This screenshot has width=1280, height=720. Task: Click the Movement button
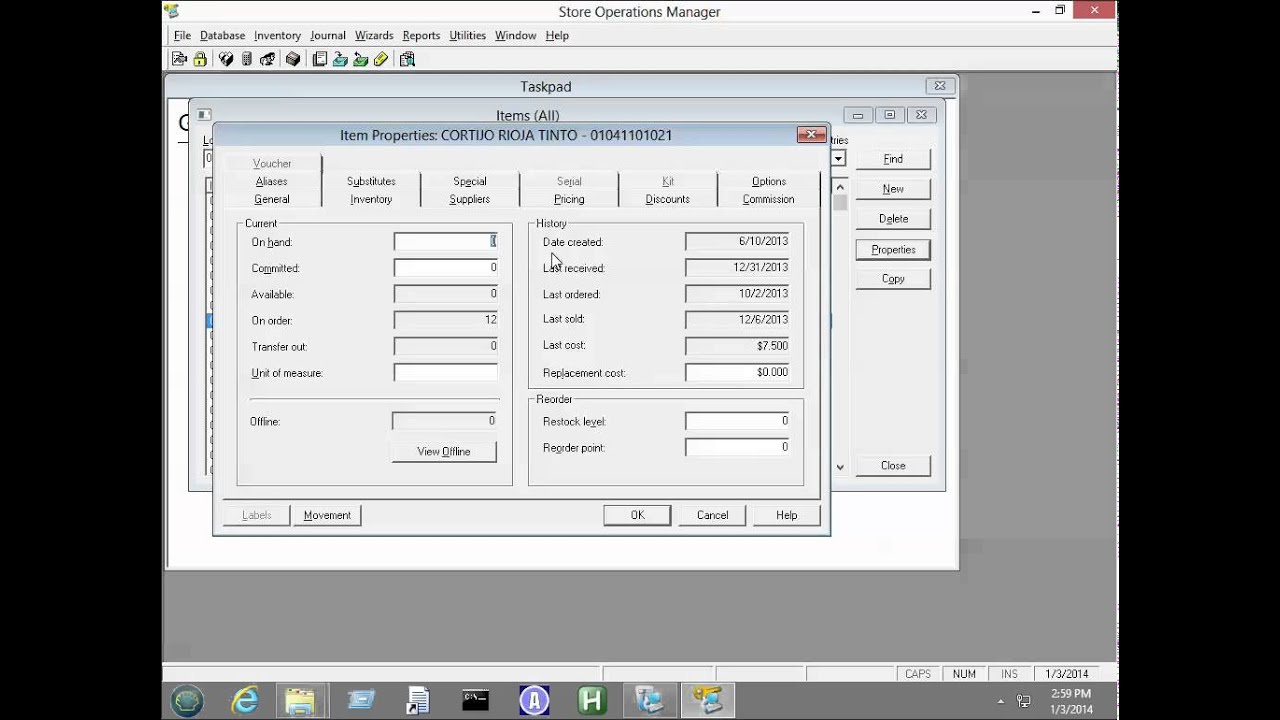(x=327, y=515)
